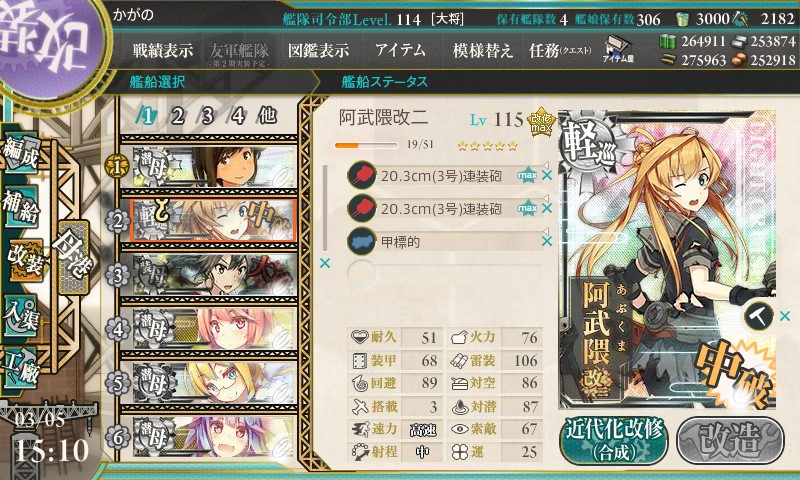Image resolution: width=800 pixels, height=480 pixels.
Task: Remove the expansion slot item via X
Action: coord(785,317)
